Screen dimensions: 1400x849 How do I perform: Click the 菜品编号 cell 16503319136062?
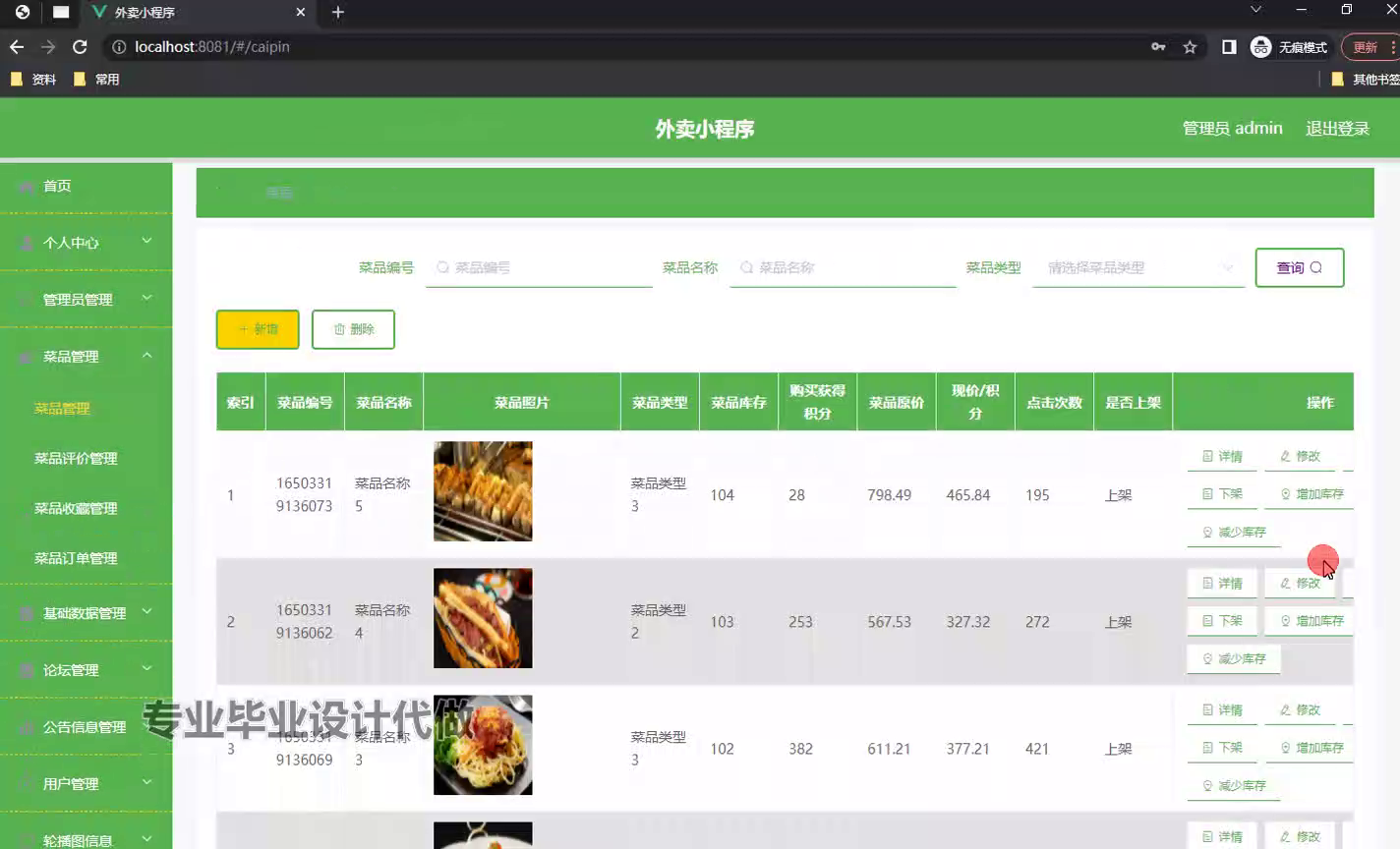pos(305,621)
